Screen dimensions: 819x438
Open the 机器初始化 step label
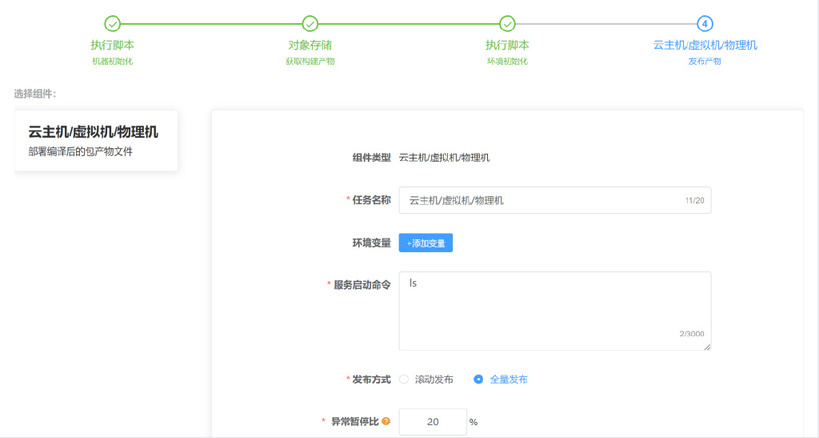(112, 61)
